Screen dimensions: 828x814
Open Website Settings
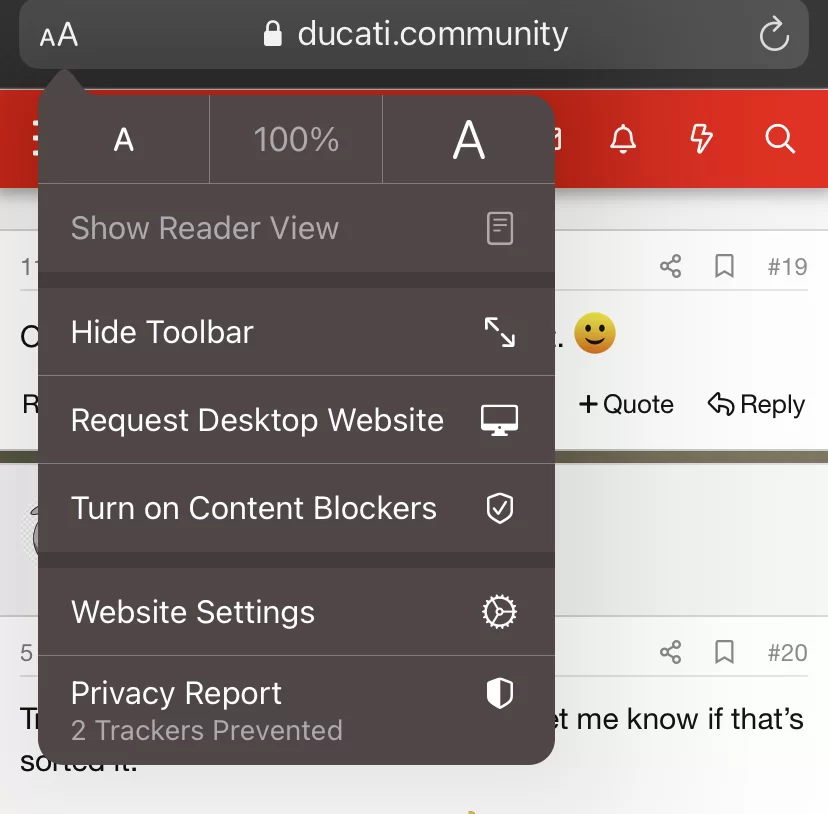tap(296, 612)
